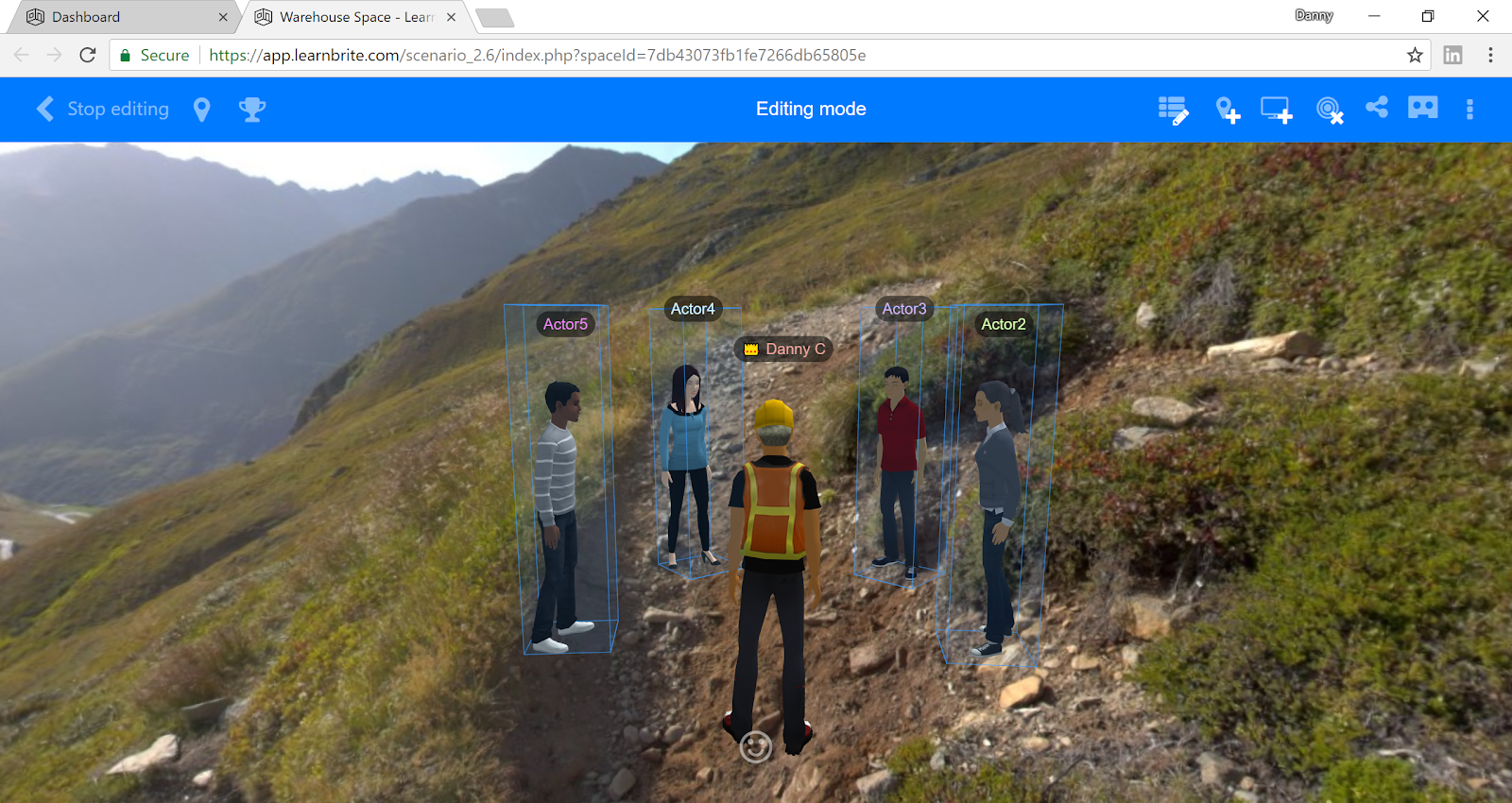Viewport: 1512px width, 803px height.
Task: Close the Warehouse Space tab
Action: click(x=452, y=17)
